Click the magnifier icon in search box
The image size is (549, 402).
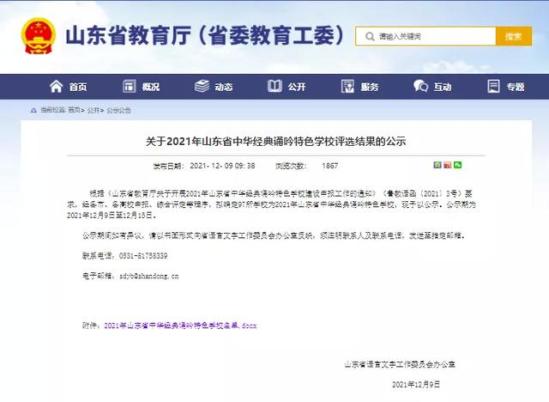(370, 36)
